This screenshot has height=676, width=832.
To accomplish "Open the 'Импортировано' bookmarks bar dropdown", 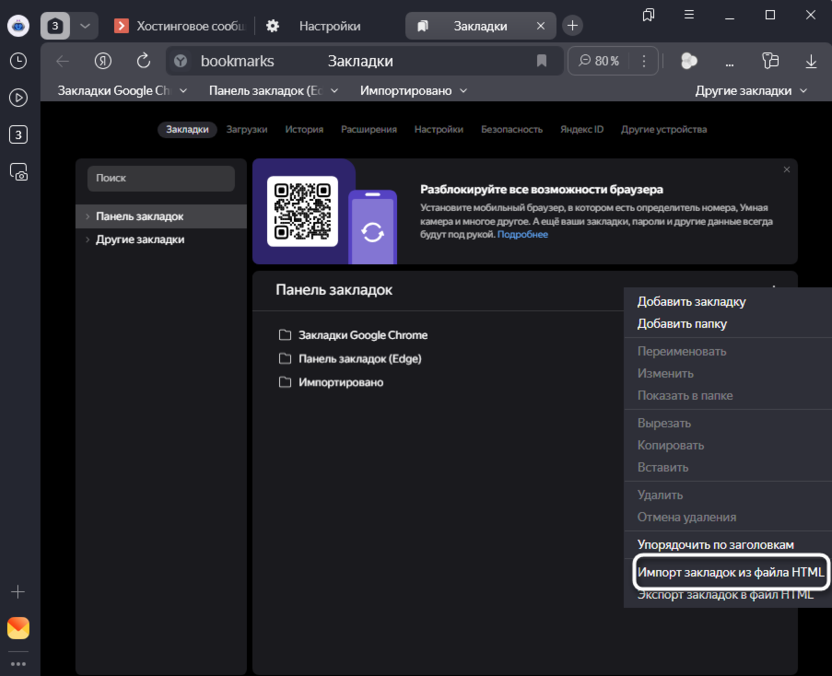I will (x=413, y=91).
